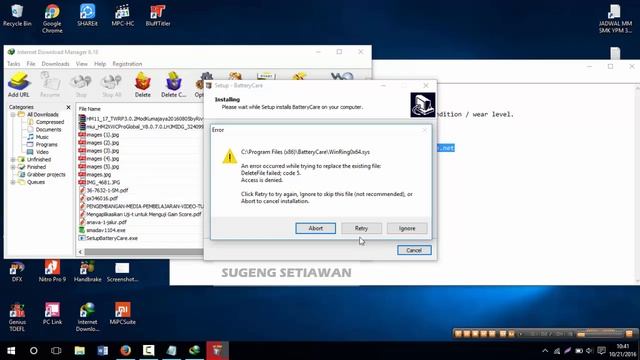The height and width of the screenshot is (360, 640).
Task: Open Nitro Pro 9 desktop icon
Action: click(x=52, y=272)
